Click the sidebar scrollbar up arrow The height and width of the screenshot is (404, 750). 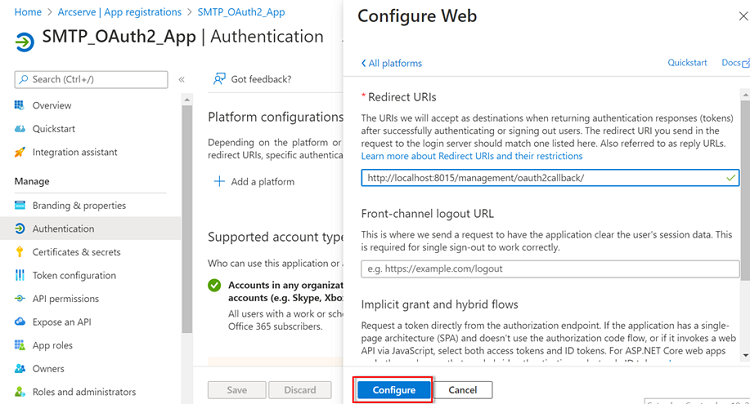click(187, 99)
